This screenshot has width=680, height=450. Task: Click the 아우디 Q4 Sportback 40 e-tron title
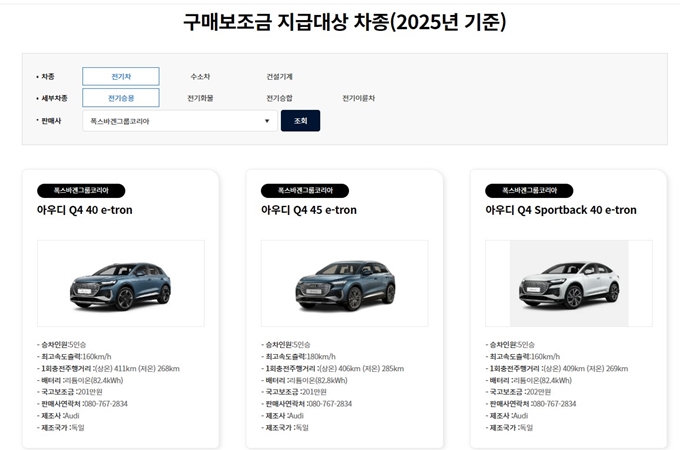[x=561, y=210]
